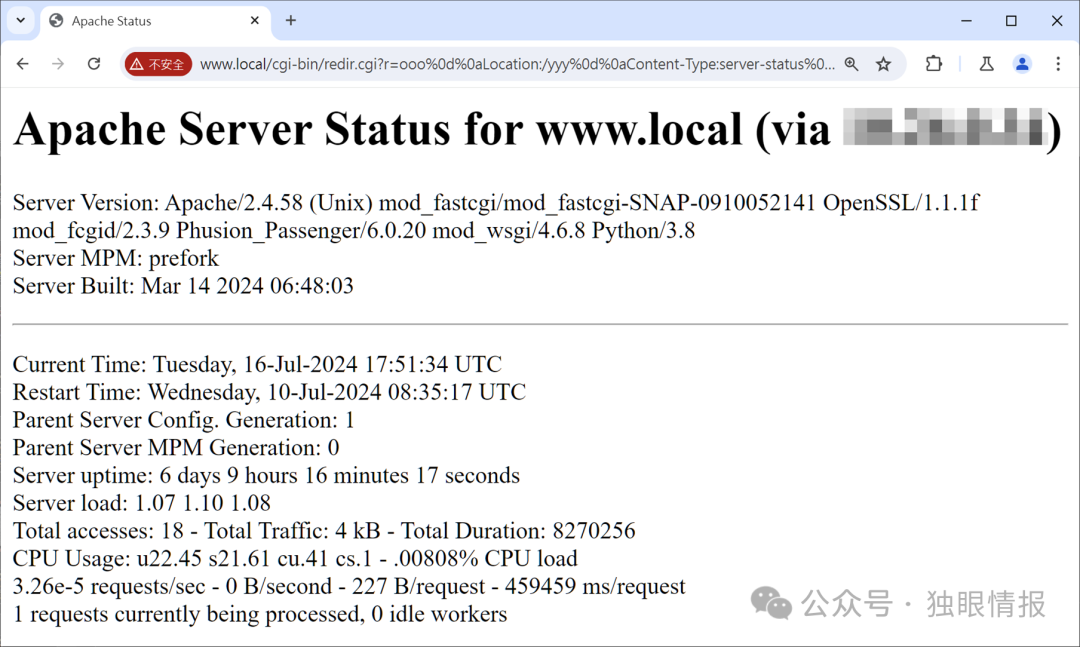Screen dimensions: 1080x647
Task: Click the Total accesses line
Action: coord(324,531)
